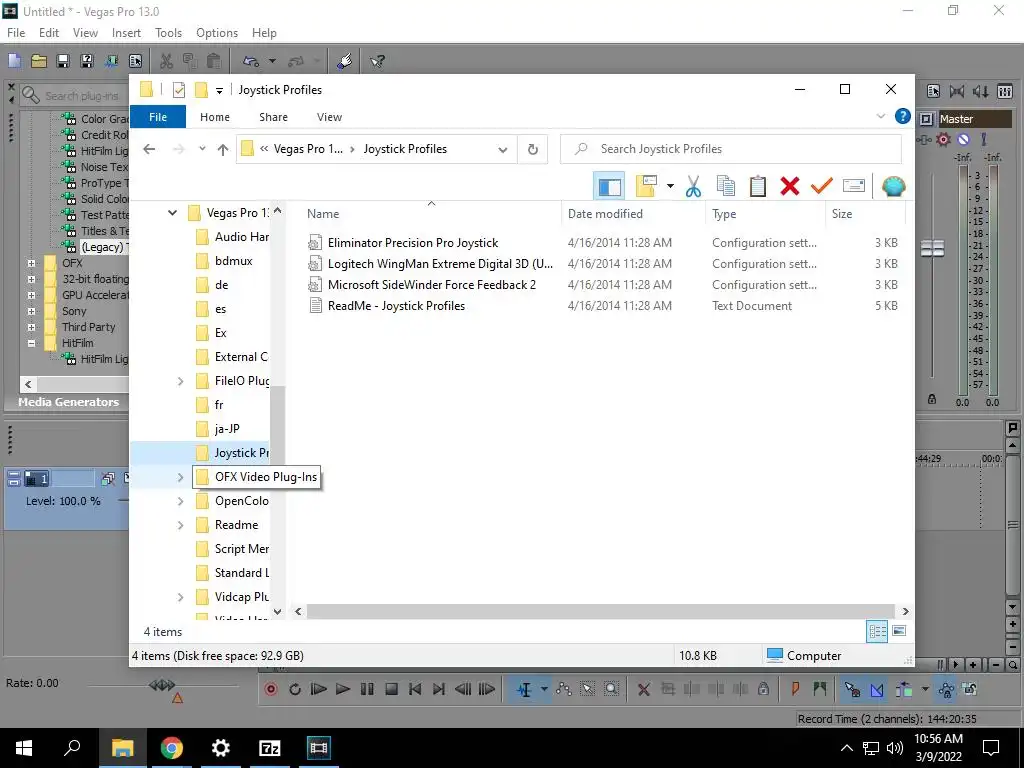Image resolution: width=1024 pixels, height=768 pixels.
Task: Click the orange checkmark icon in Explorer
Action: (x=822, y=187)
